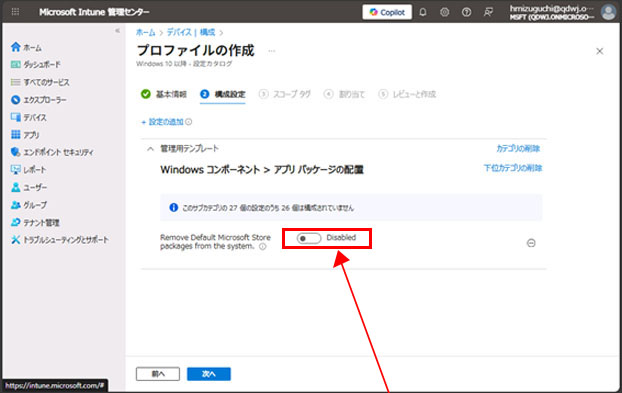622x393 pixels.
Task: Open デバイス in the sidebar
Action: coord(29,117)
